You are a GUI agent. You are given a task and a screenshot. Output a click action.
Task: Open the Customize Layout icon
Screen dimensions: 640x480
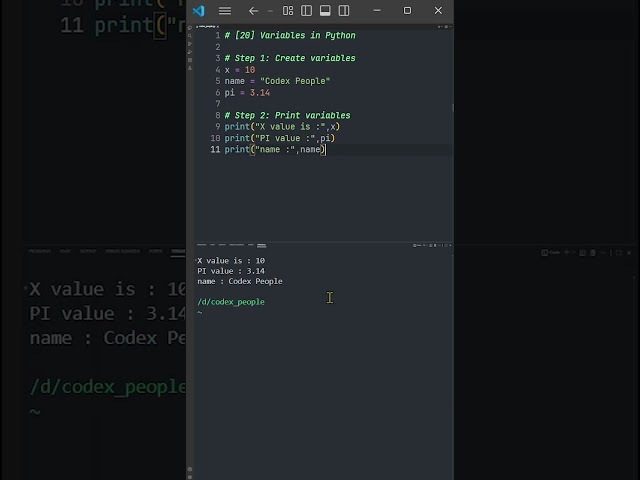click(288, 11)
